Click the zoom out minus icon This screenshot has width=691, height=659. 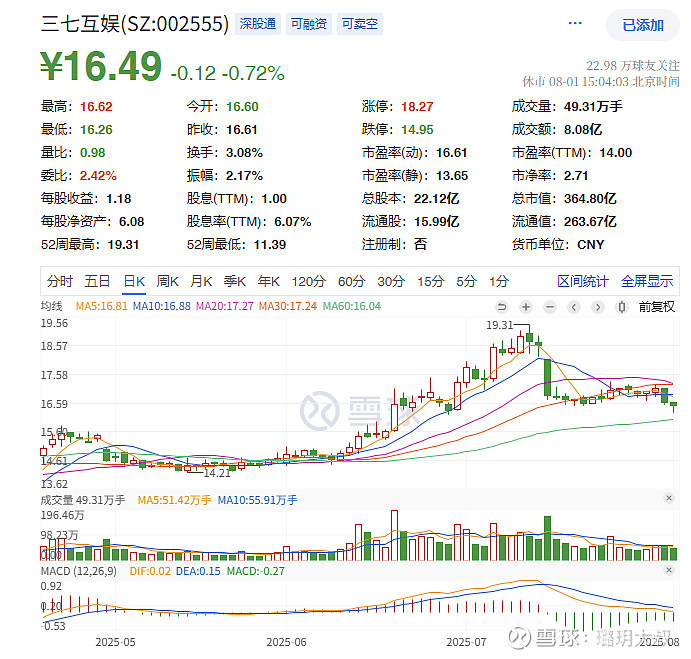click(x=550, y=307)
